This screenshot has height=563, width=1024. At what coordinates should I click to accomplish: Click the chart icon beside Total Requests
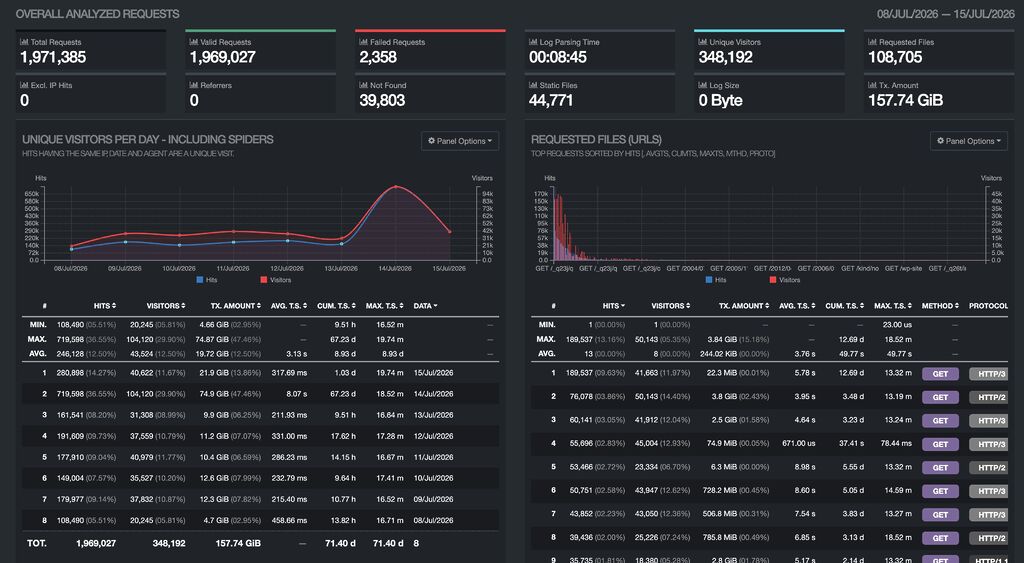click(x=24, y=42)
